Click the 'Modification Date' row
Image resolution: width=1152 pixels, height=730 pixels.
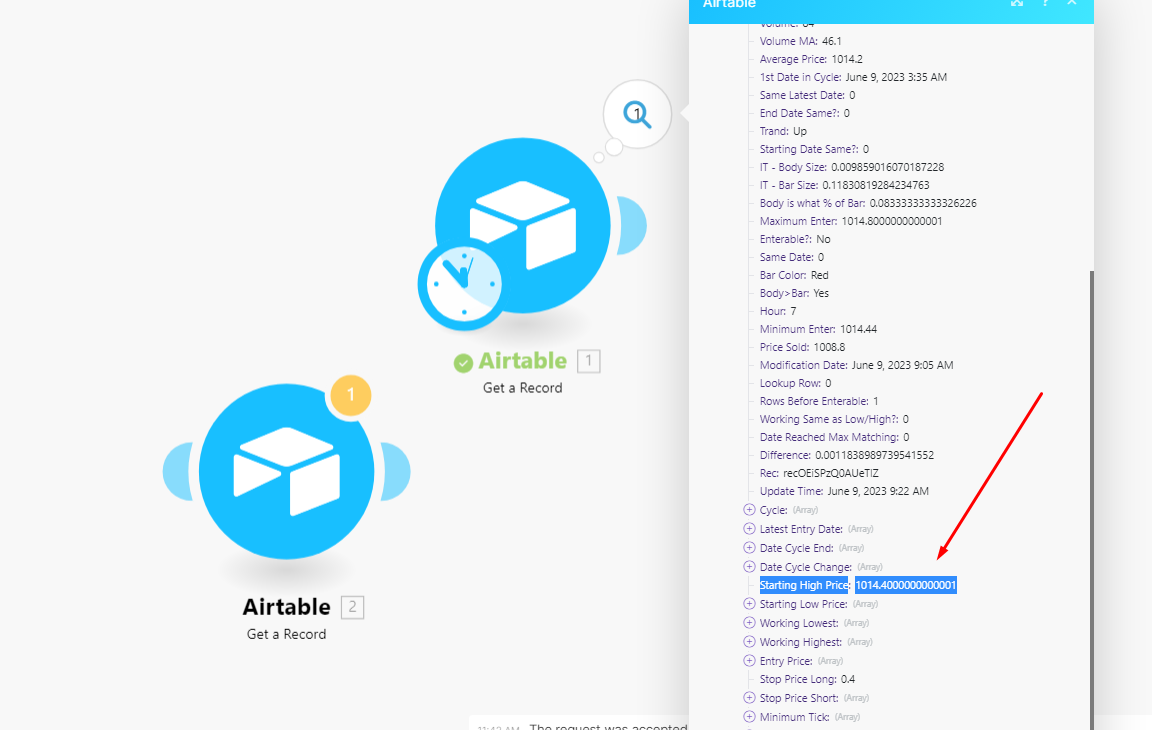857,365
